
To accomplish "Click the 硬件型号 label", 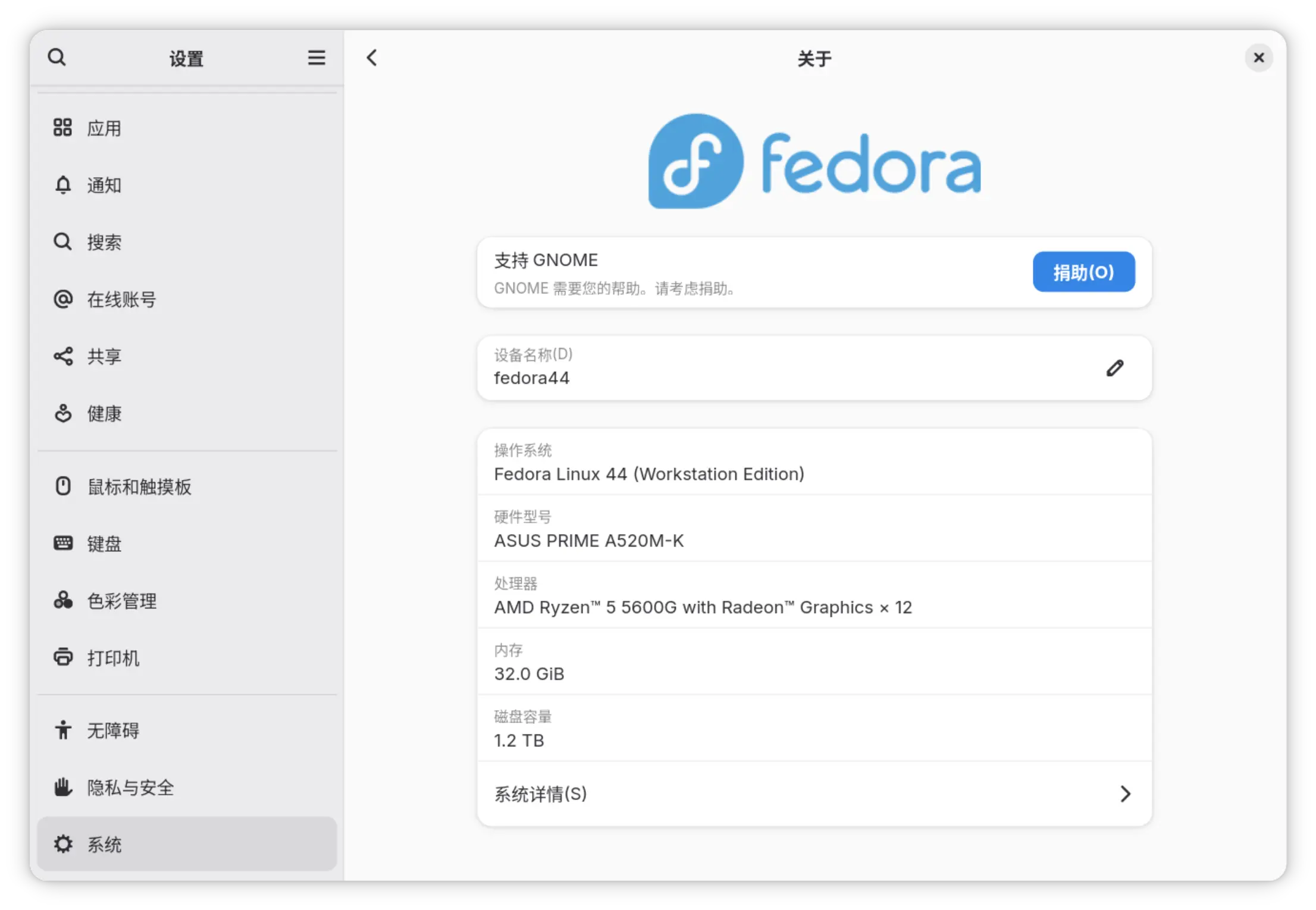I will tap(522, 517).
